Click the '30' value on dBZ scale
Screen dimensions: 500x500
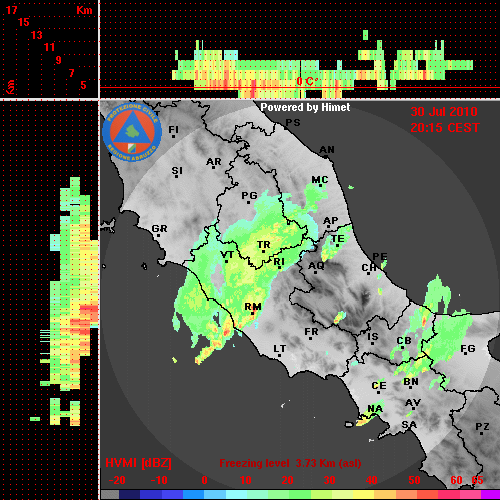(x=329, y=480)
